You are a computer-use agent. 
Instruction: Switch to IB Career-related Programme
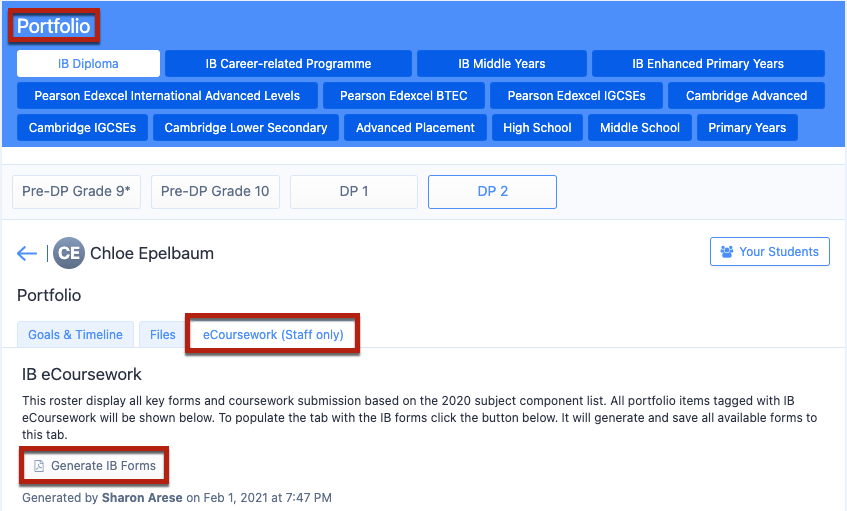288,64
